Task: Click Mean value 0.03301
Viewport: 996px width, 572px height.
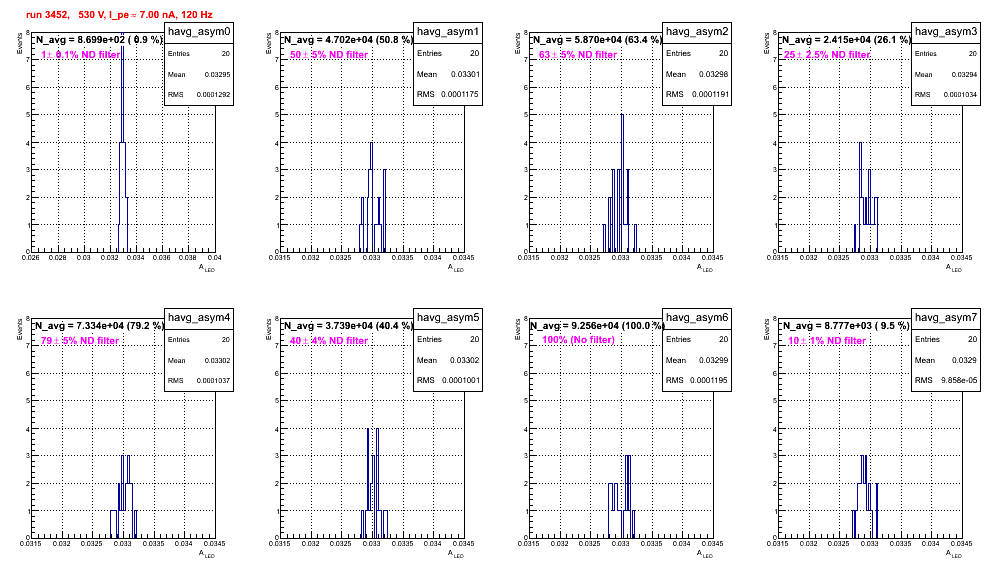Action: pyautogui.click(x=466, y=74)
